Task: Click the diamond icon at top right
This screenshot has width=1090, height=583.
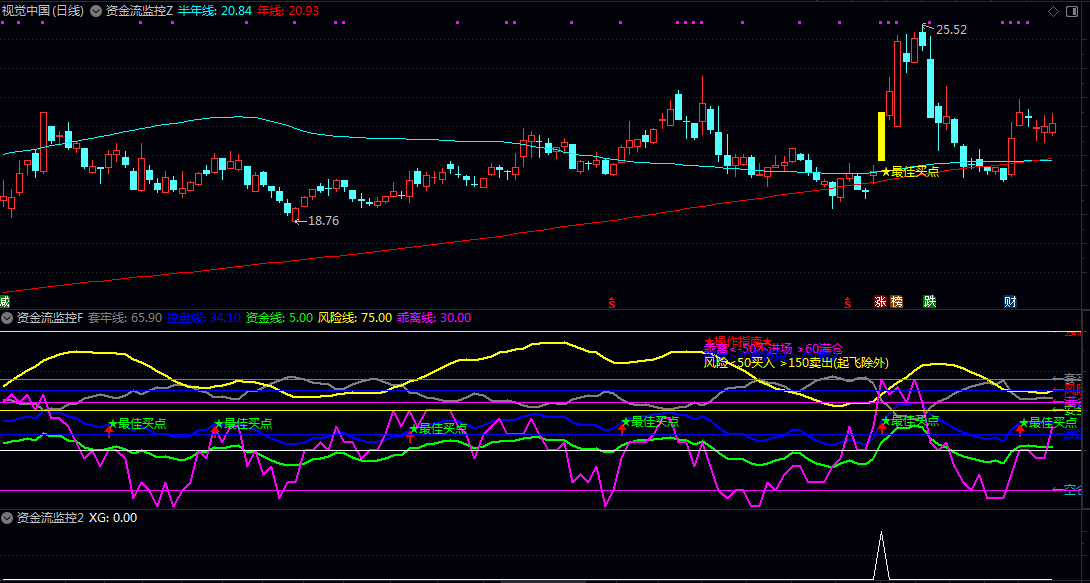Action: point(1053,10)
